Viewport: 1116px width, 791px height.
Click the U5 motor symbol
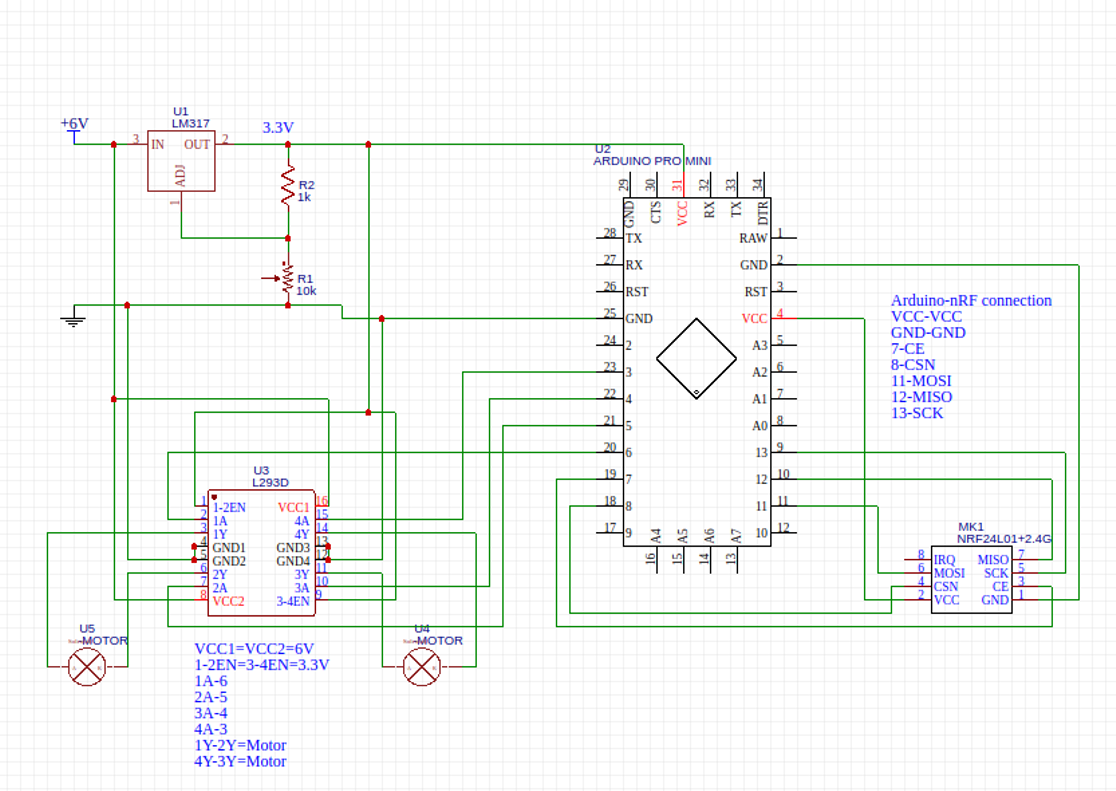(x=86, y=666)
